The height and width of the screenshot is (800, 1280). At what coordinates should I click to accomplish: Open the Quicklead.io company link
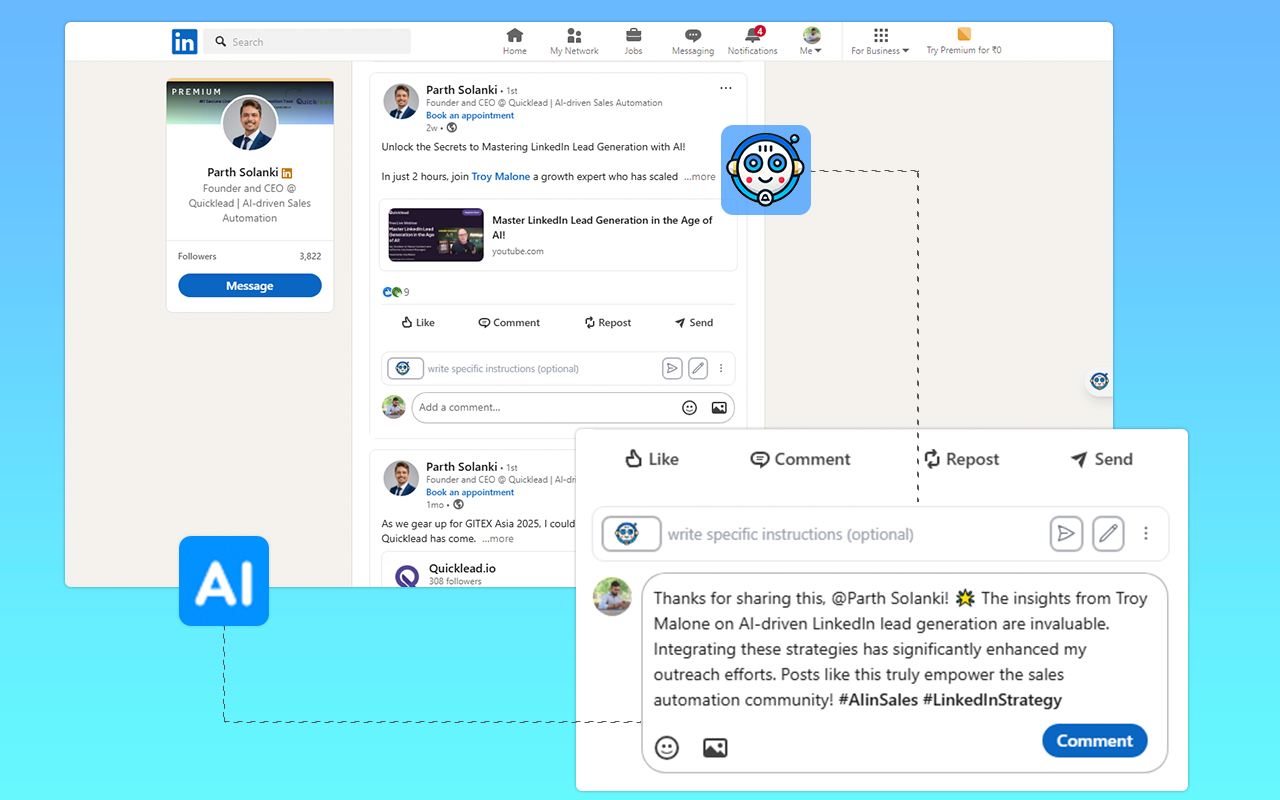click(x=462, y=568)
